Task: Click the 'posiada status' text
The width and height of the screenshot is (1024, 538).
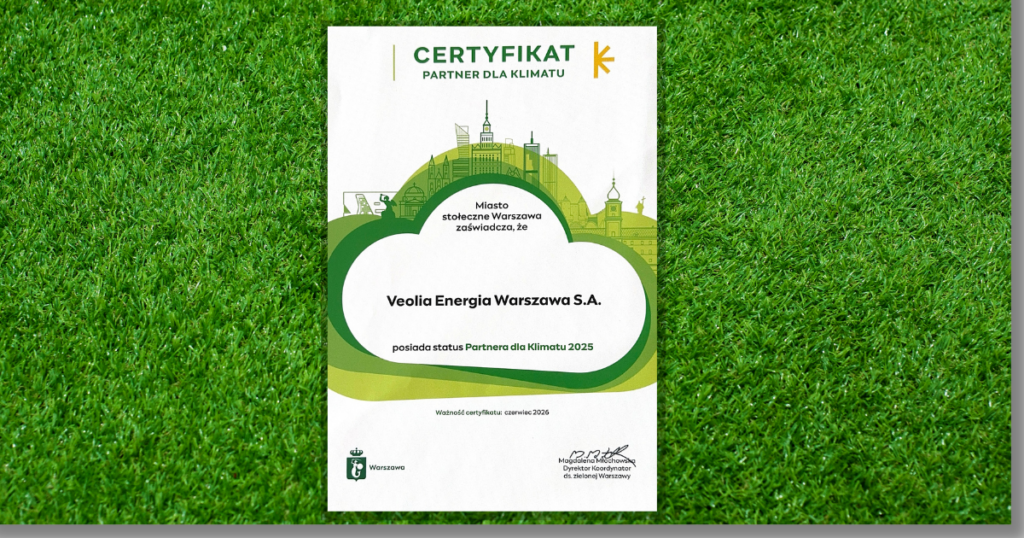Action: [x=427, y=347]
